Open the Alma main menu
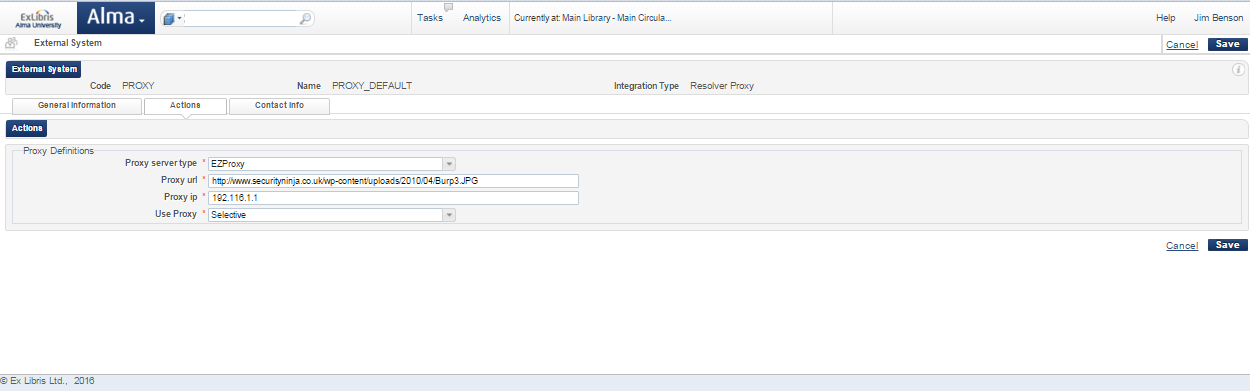The width and height of the screenshot is (1250, 391). click(116, 17)
